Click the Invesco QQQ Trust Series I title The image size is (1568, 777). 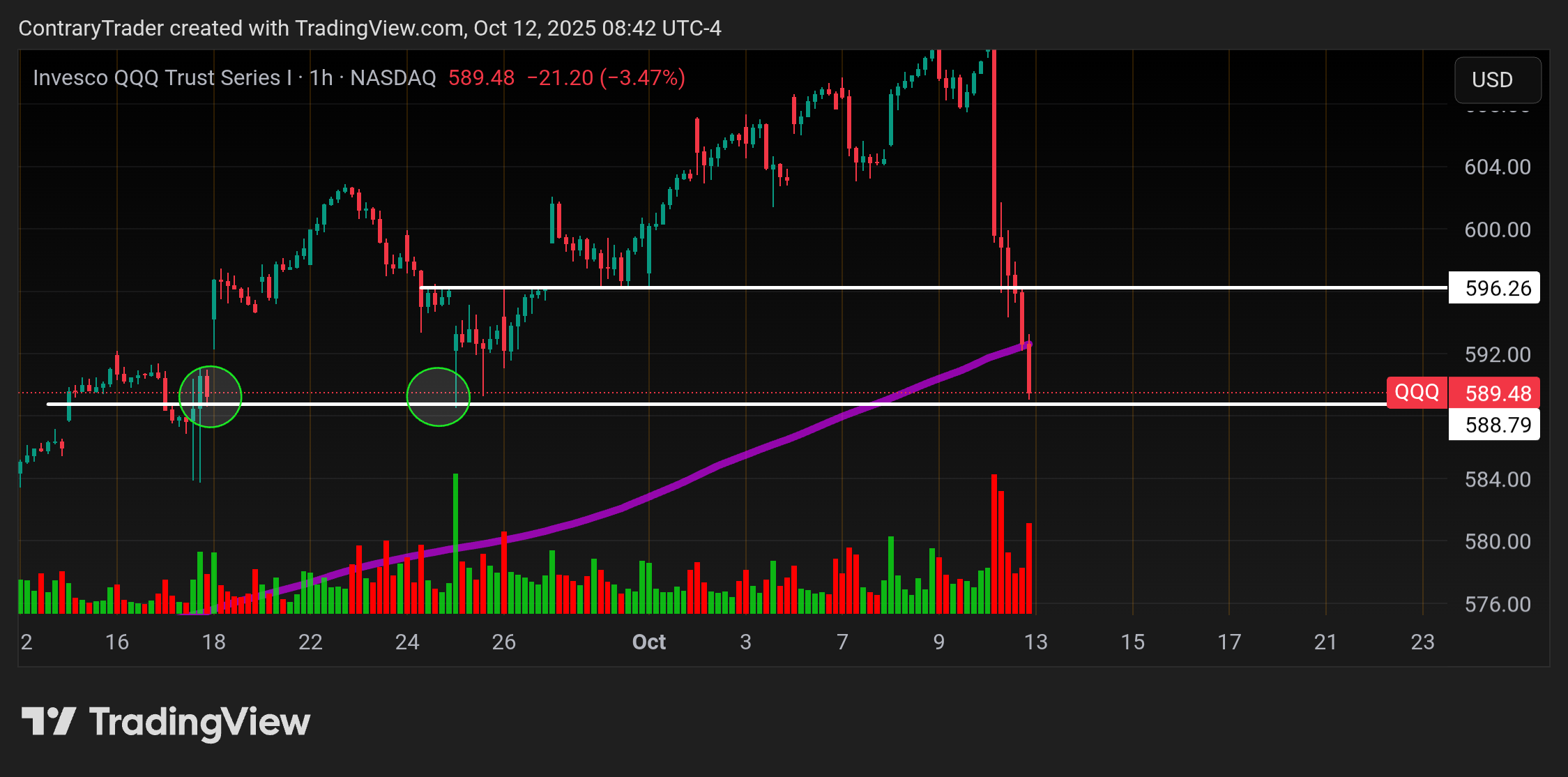click(x=162, y=77)
